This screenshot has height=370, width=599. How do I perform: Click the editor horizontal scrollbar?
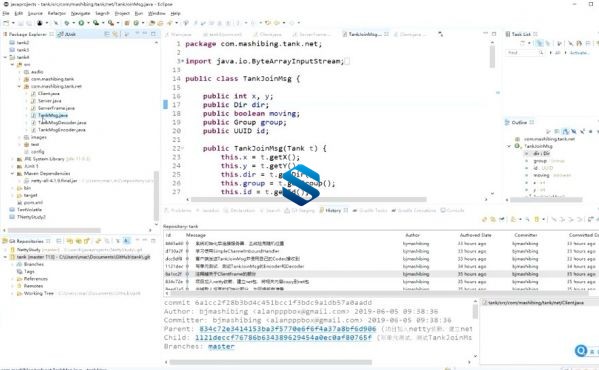coord(309,200)
